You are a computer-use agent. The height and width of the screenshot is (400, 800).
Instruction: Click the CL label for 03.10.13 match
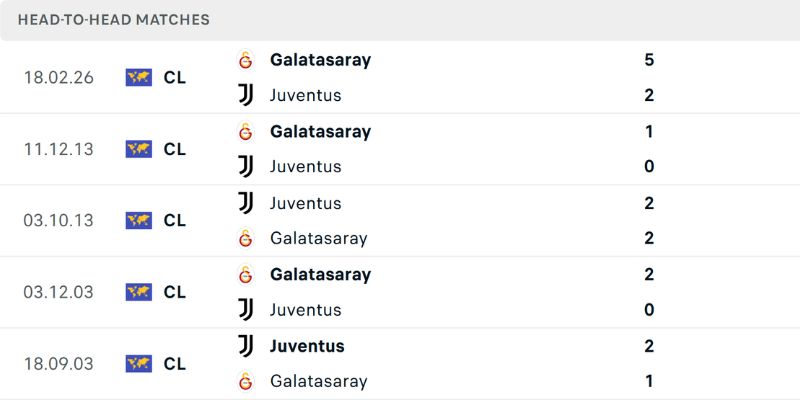click(175, 220)
